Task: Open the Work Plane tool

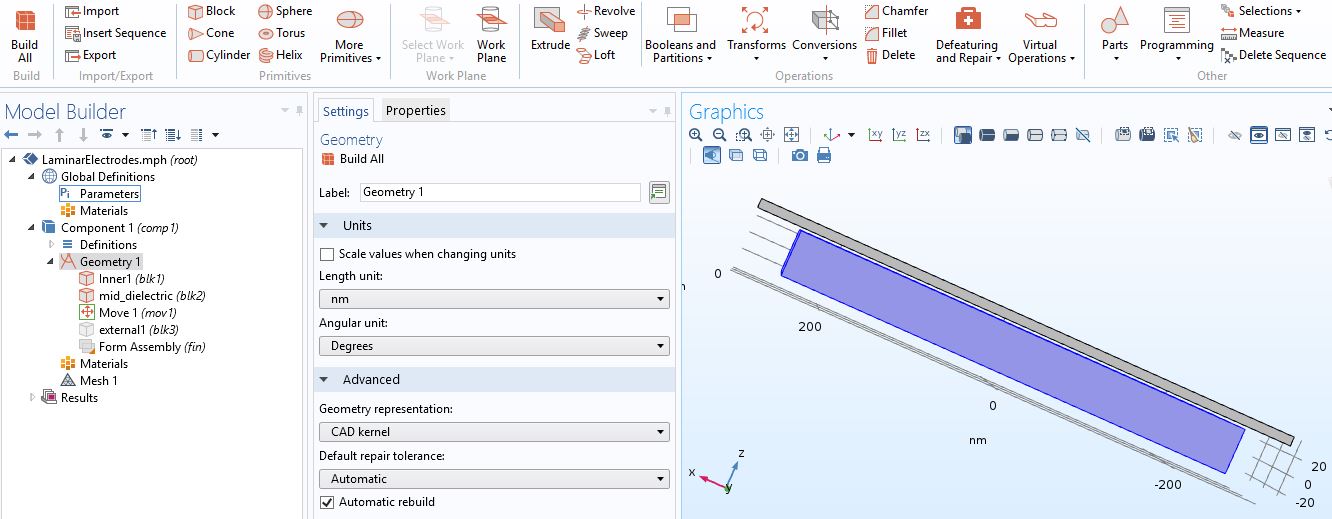Action: pos(491,37)
